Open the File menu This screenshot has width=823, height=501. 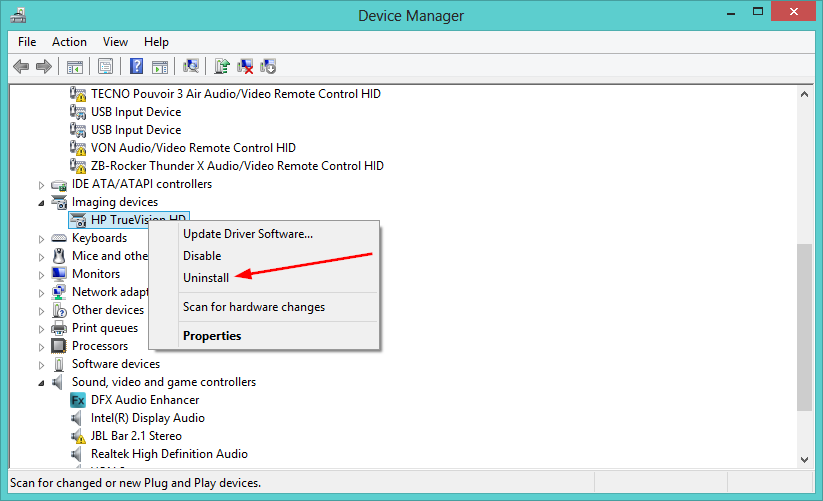click(27, 42)
